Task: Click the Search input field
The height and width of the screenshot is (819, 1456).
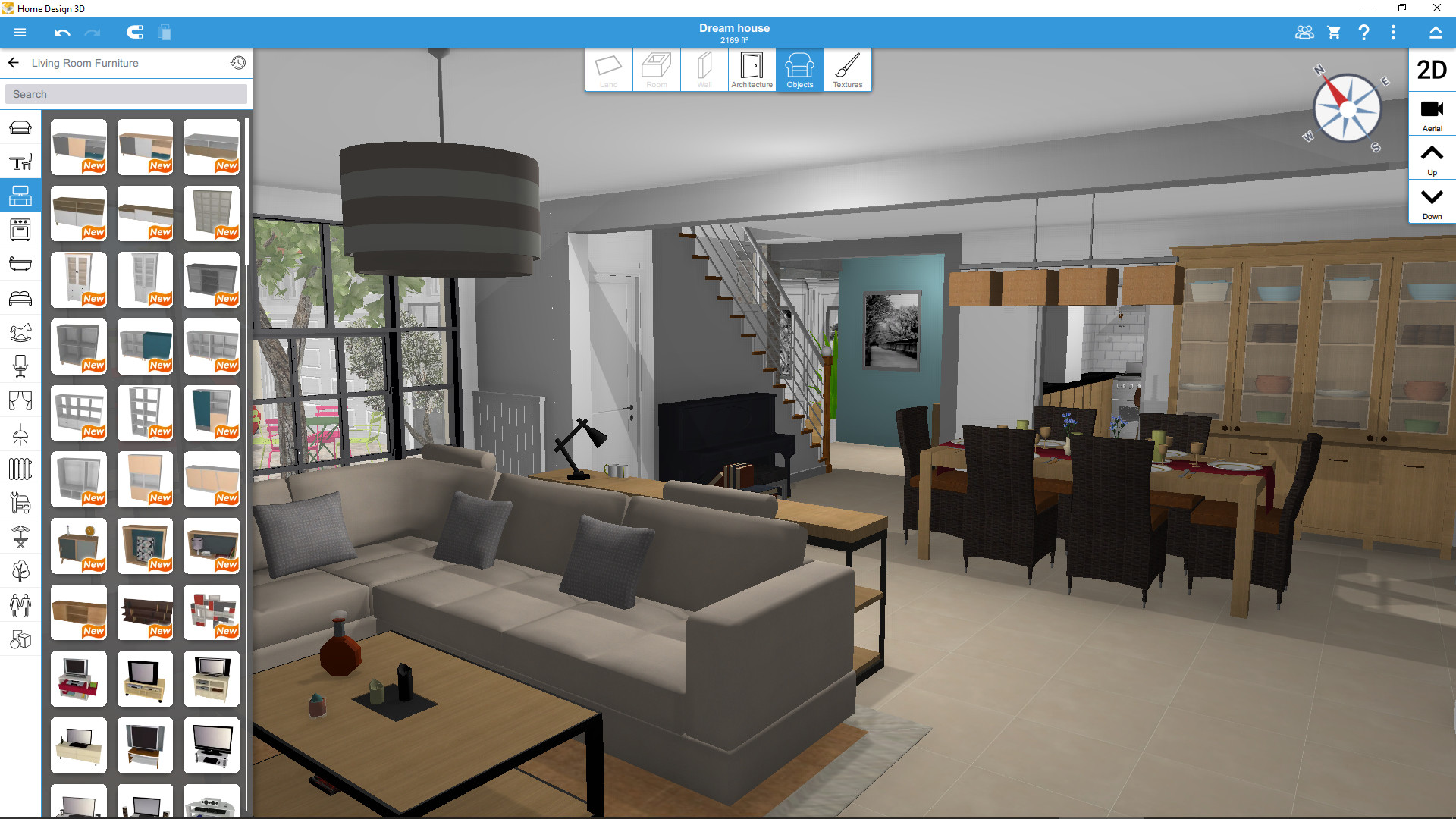Action: point(127,93)
